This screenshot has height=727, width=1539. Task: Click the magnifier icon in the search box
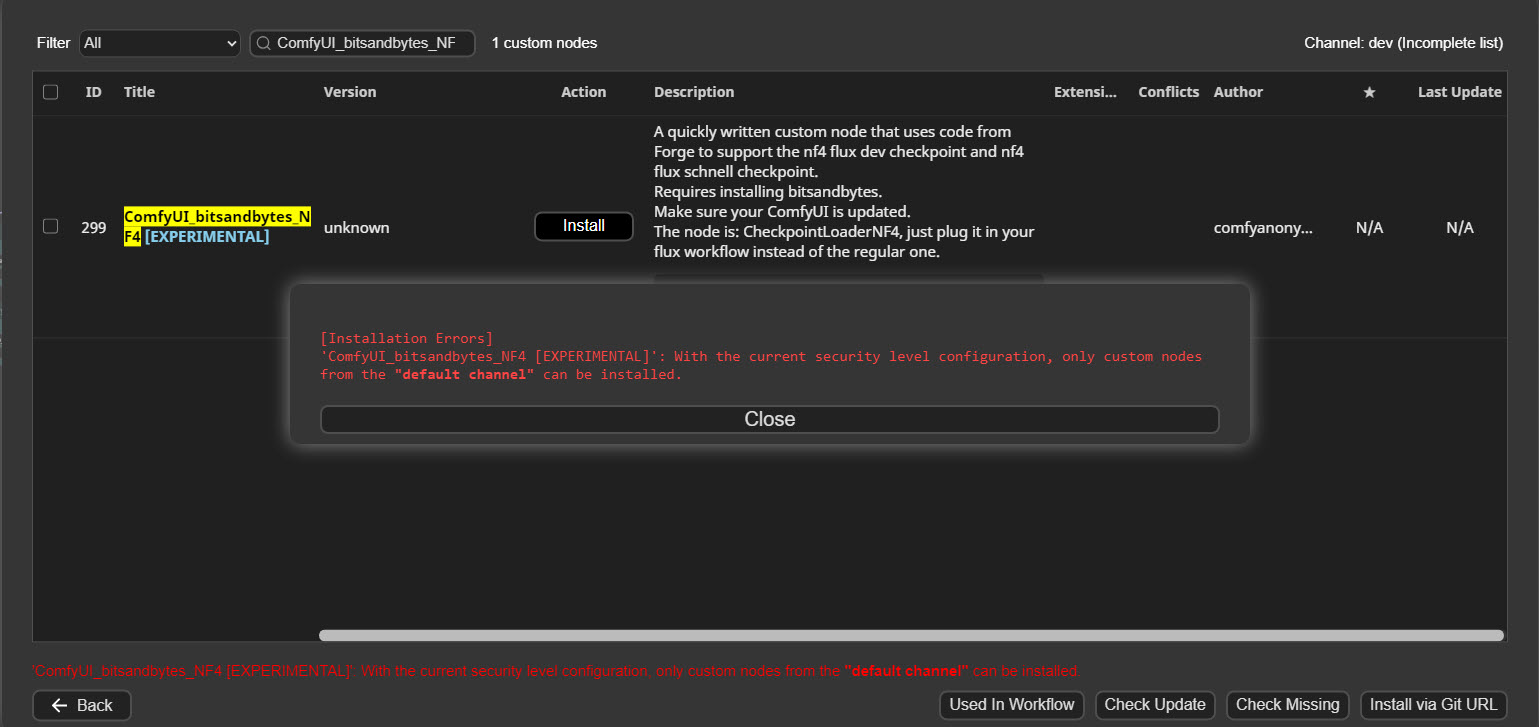tap(264, 43)
